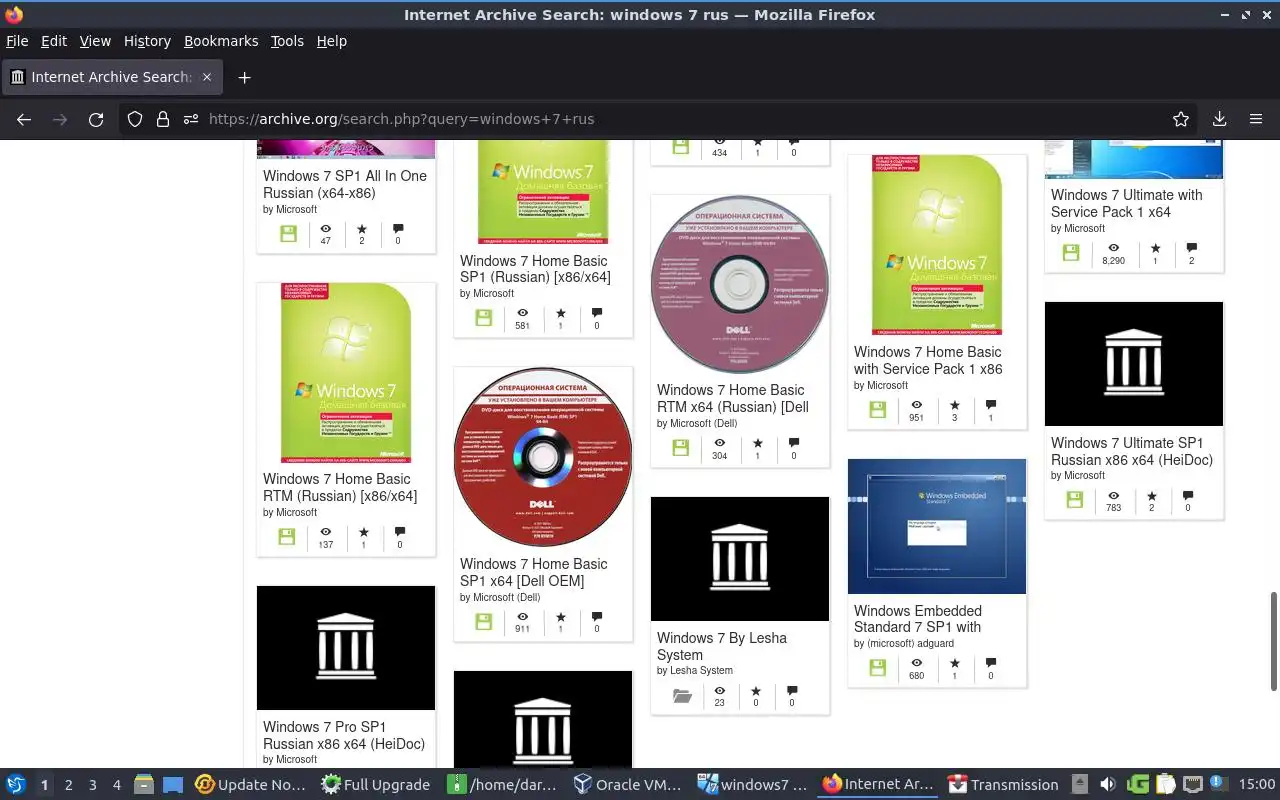Click floppy icon on Ultimate Service Pack 1 x64 card
1280x800 pixels.
click(1071, 253)
